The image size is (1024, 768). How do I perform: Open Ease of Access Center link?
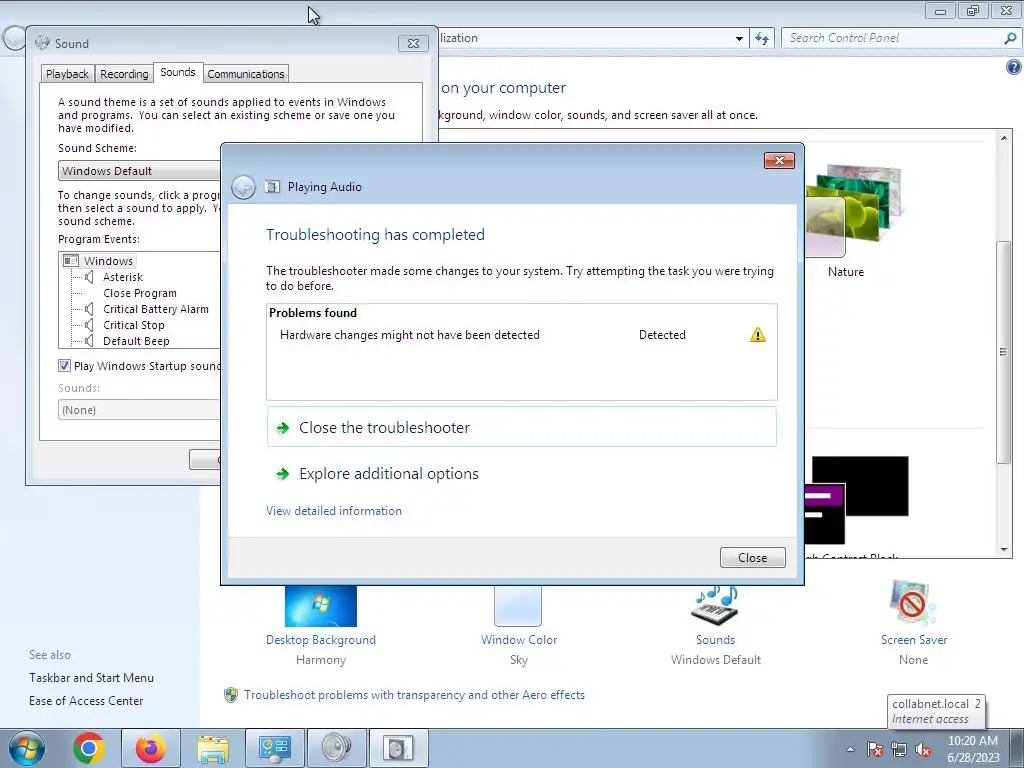click(86, 701)
